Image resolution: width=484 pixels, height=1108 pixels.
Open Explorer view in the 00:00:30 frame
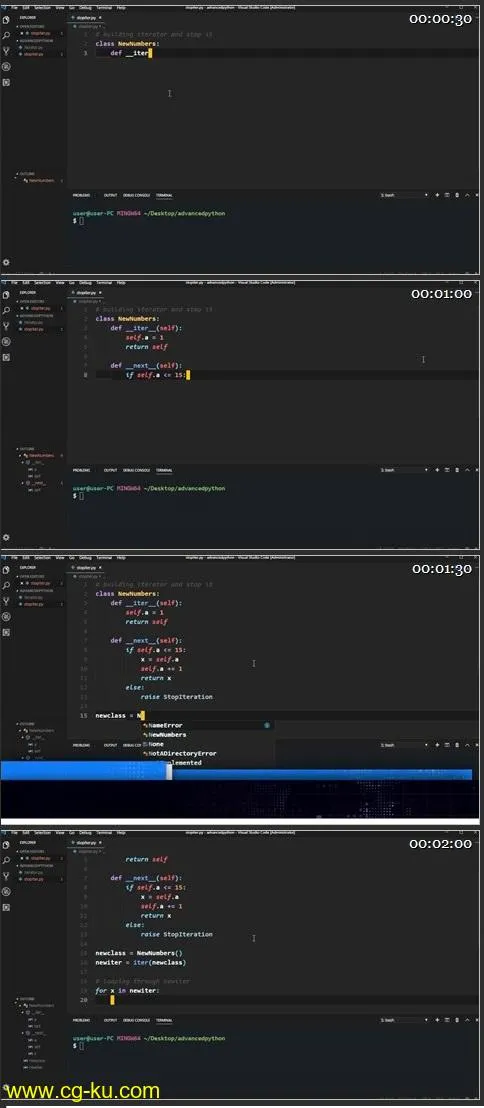pyautogui.click(x=6, y=20)
